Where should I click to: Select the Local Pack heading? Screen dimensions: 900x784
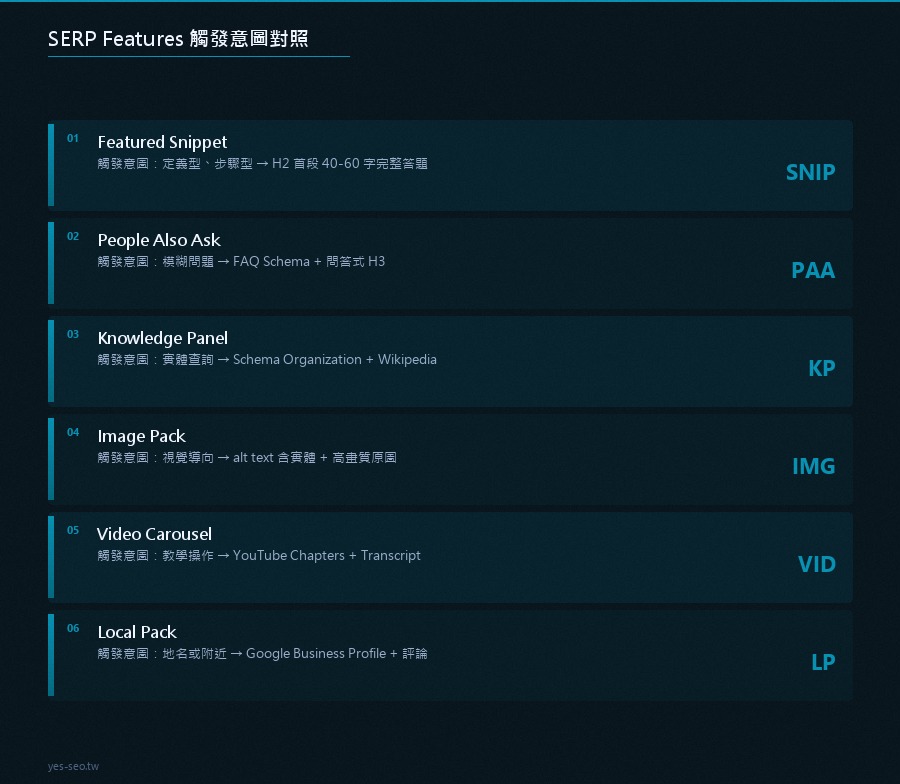(x=137, y=632)
